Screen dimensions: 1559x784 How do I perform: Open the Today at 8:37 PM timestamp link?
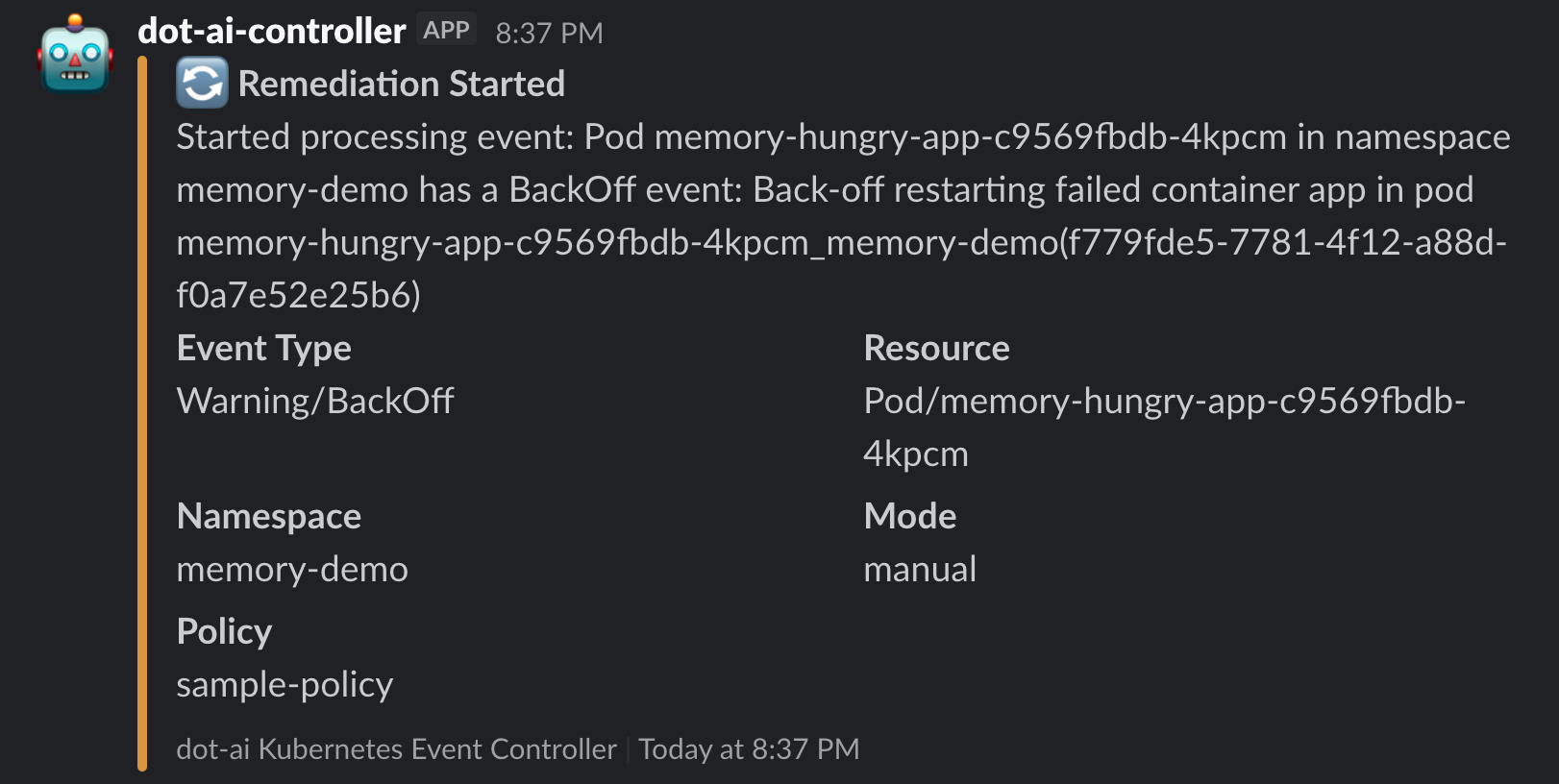pyautogui.click(x=748, y=748)
